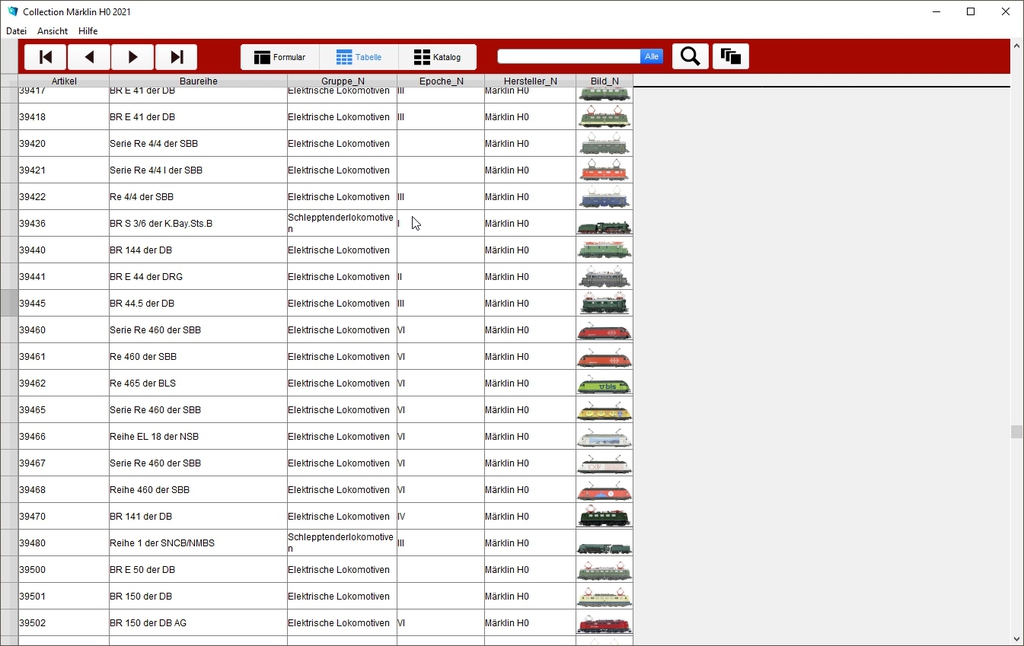Click the magnifying glass search icon
Image resolution: width=1024 pixels, height=646 pixels.
pyautogui.click(x=690, y=57)
